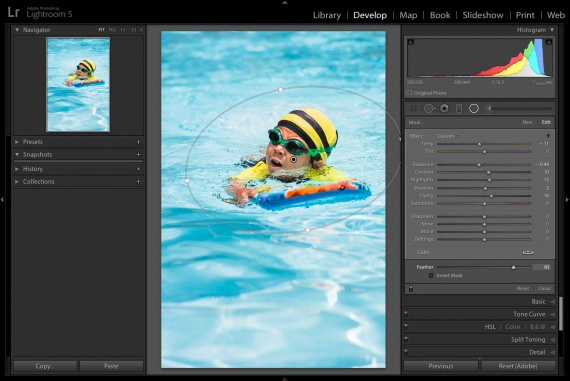The image size is (570, 381).
Task: Select the Graduated Filter tool
Action: [x=459, y=108]
